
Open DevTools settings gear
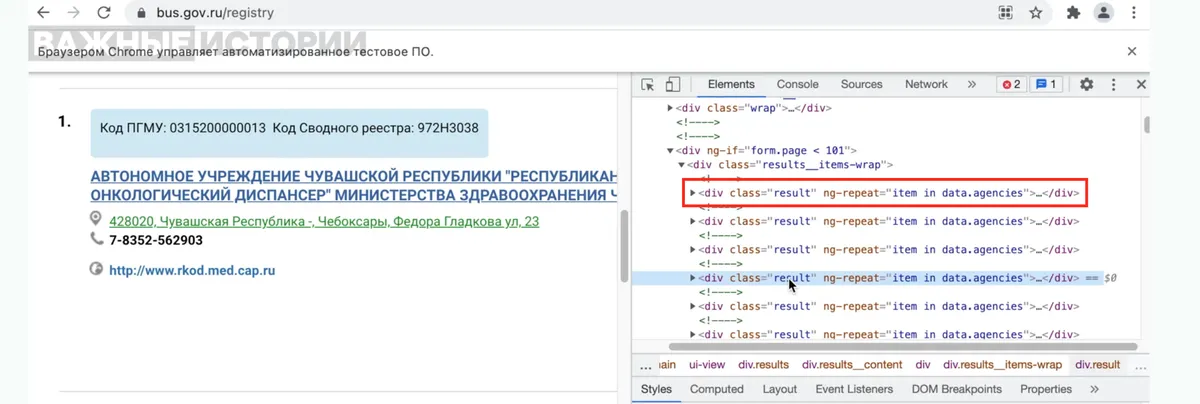click(1087, 85)
